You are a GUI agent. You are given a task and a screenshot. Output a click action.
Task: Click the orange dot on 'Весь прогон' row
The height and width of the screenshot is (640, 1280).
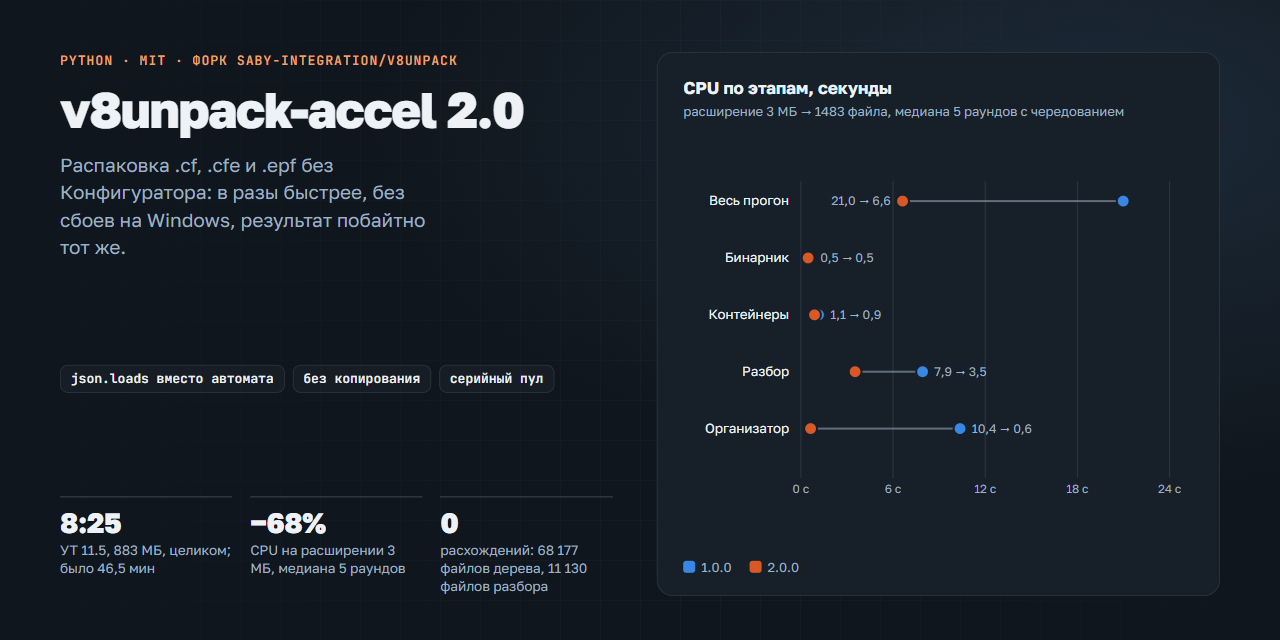(x=902, y=201)
